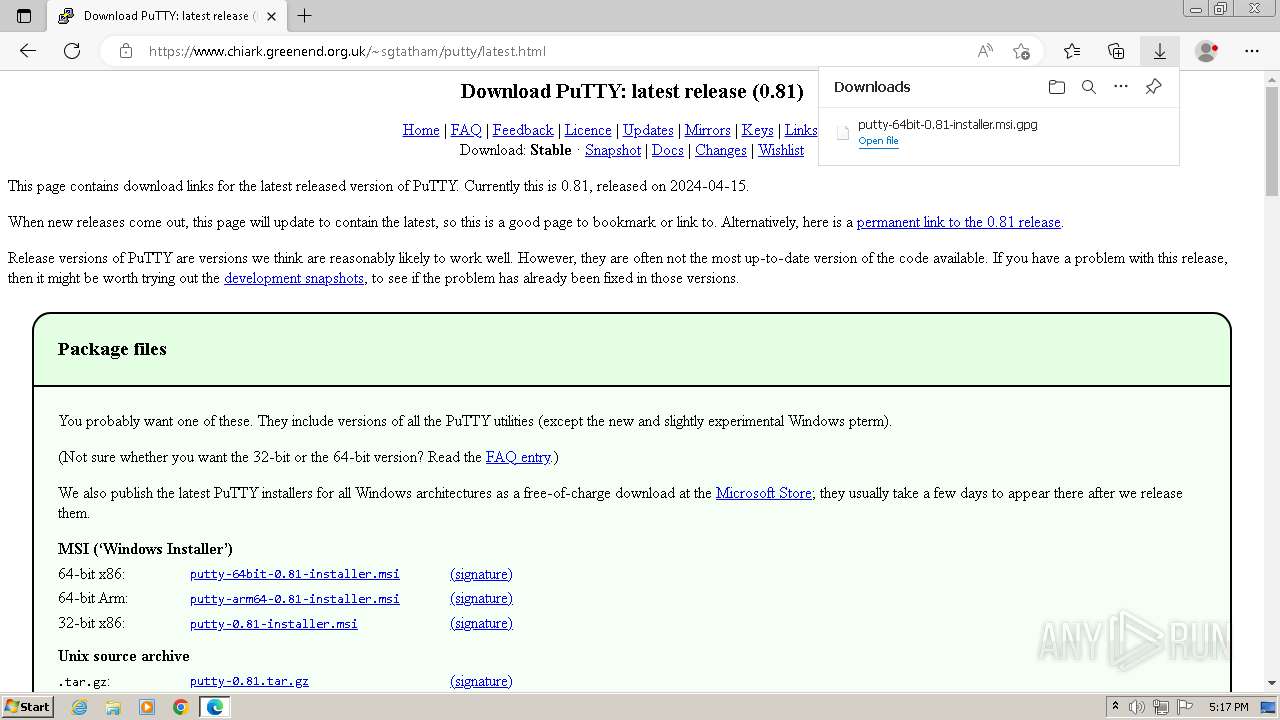Go back with the browser back arrow
1280x720 pixels.
[x=28, y=51]
